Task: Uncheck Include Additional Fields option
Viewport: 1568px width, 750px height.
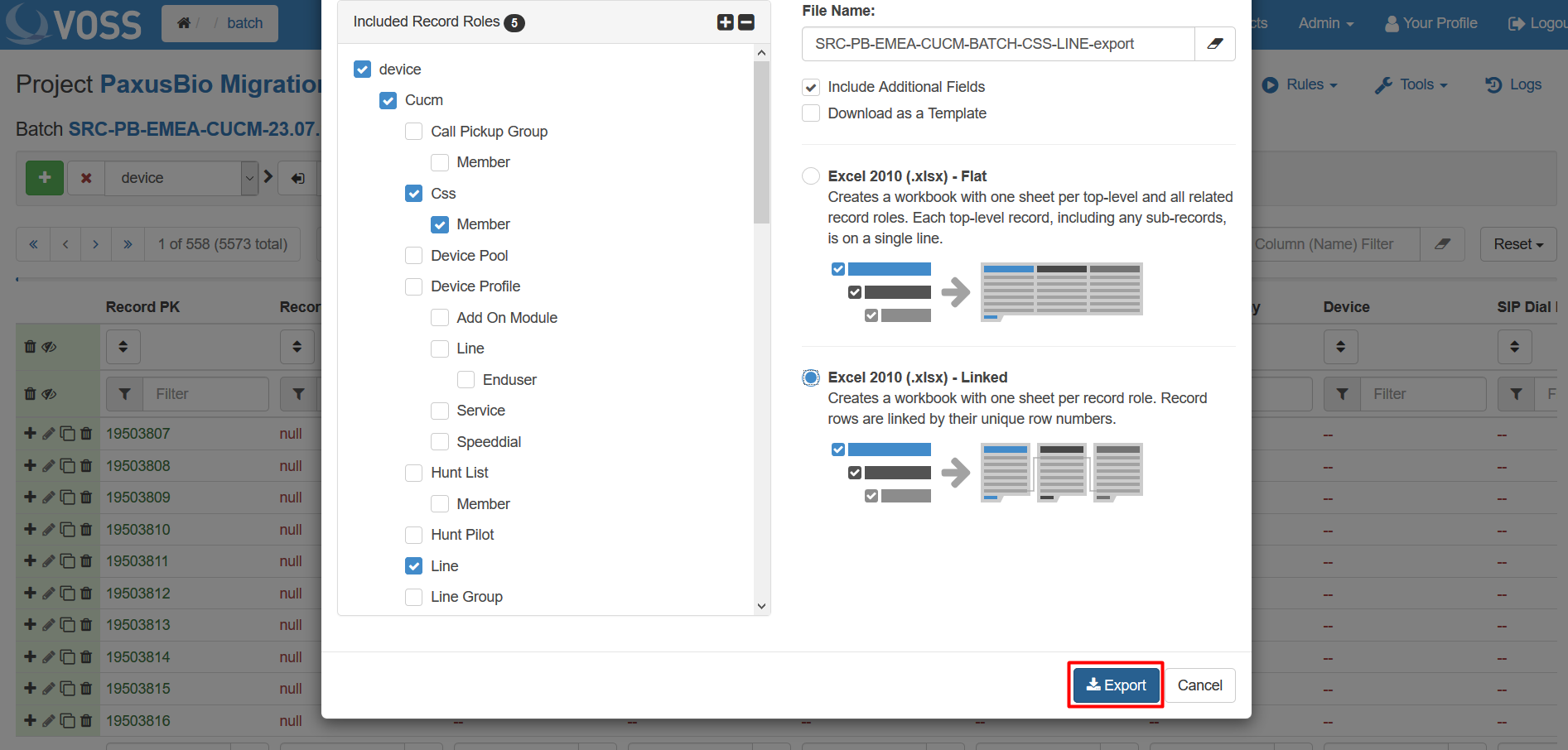Action: pyautogui.click(x=811, y=87)
